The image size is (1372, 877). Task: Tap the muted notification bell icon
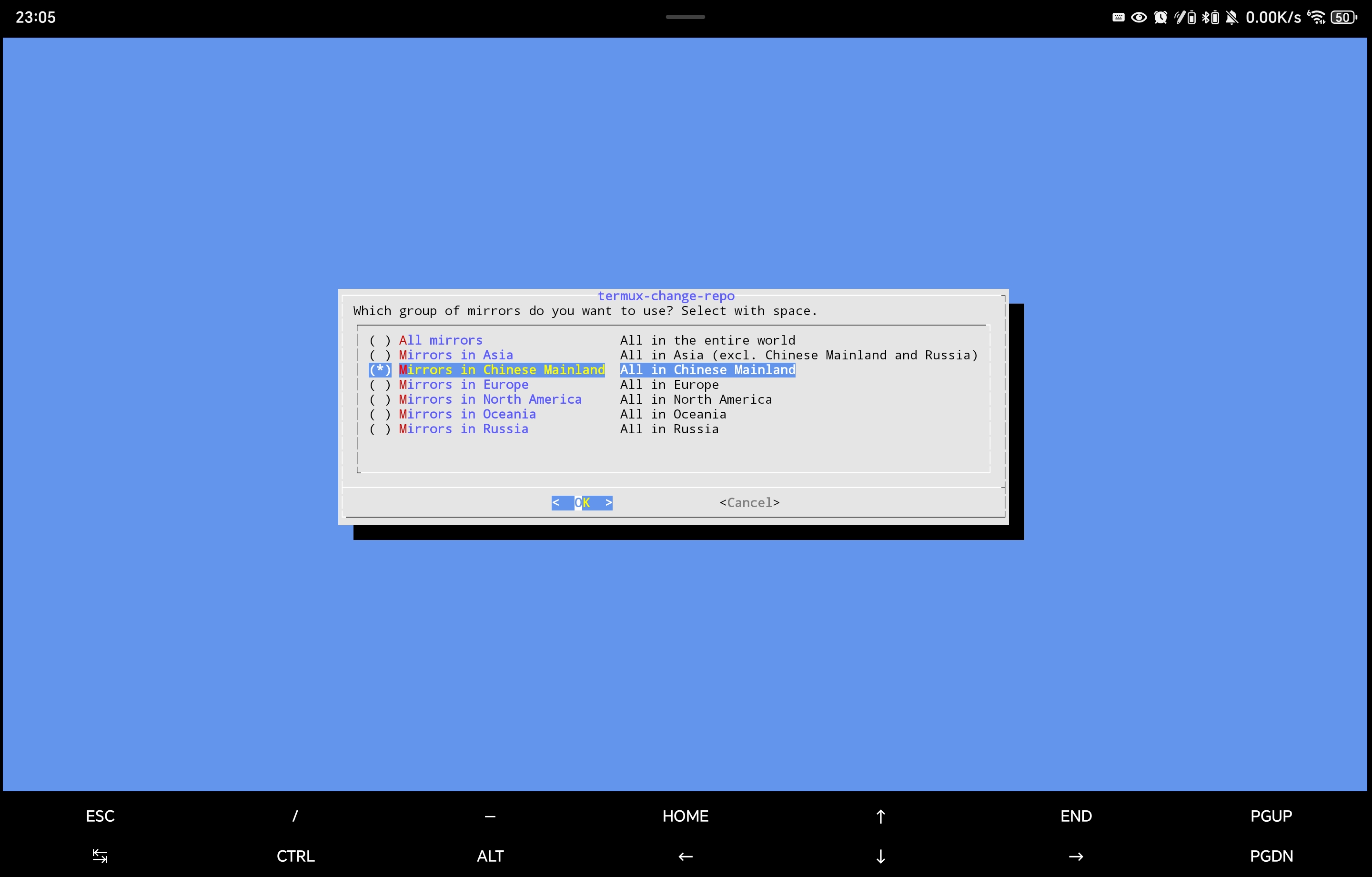pos(1231,17)
